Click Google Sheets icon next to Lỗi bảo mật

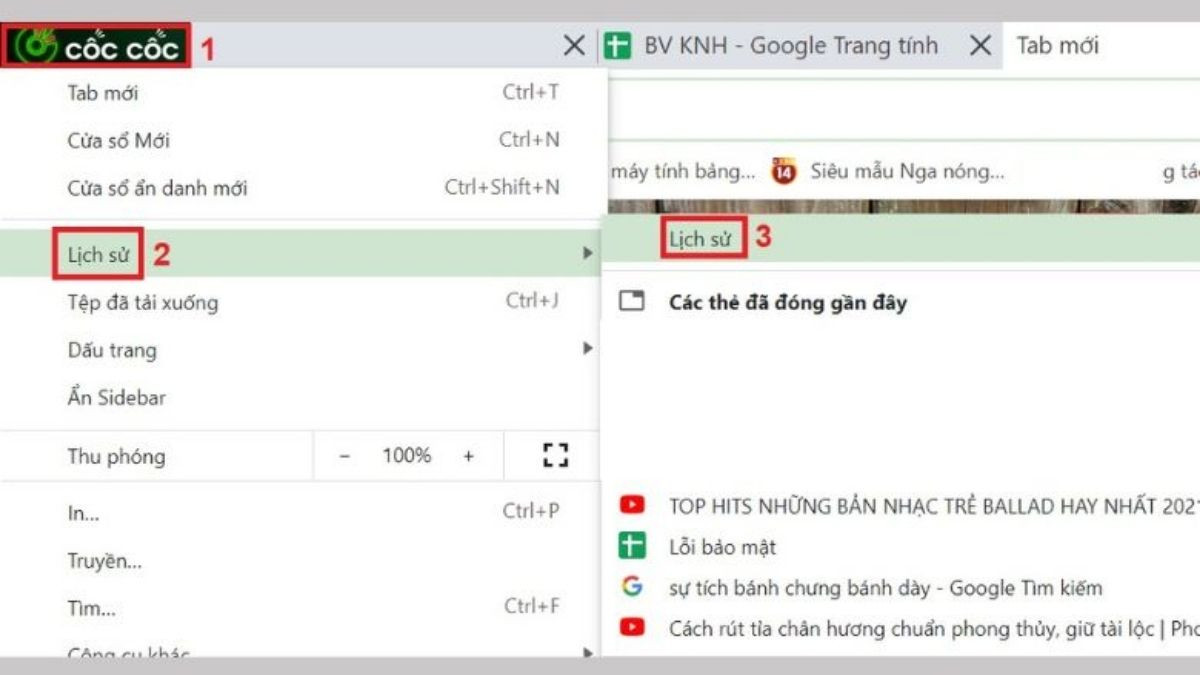point(630,547)
